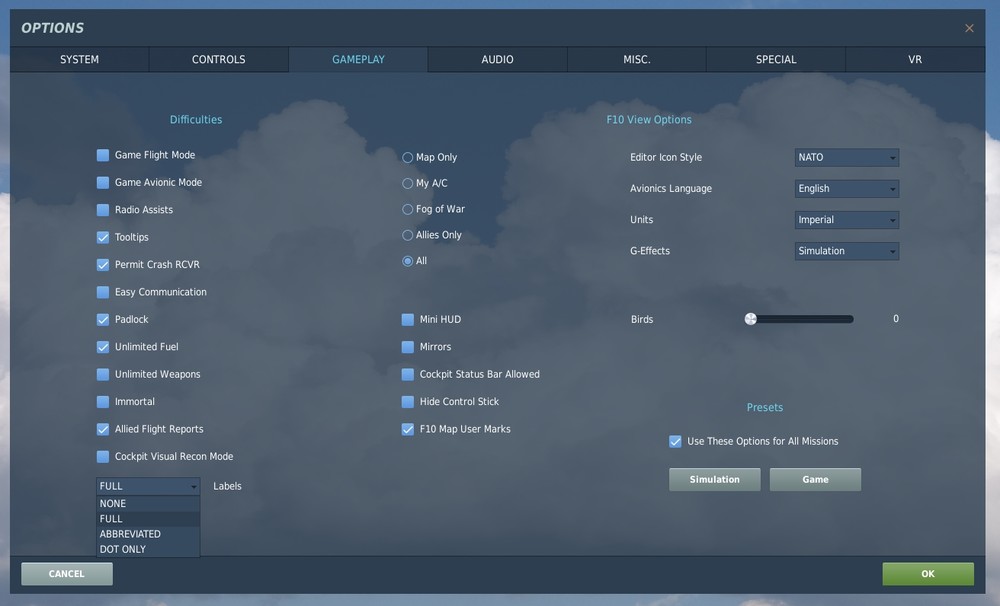Enable the Mini HUD checkbox
This screenshot has height=606, width=1000.
point(408,320)
